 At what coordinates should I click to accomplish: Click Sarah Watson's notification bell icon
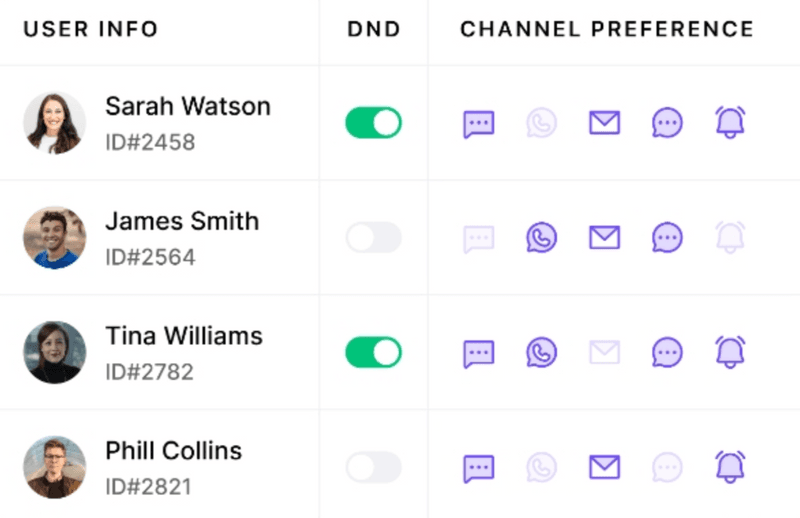click(x=730, y=123)
